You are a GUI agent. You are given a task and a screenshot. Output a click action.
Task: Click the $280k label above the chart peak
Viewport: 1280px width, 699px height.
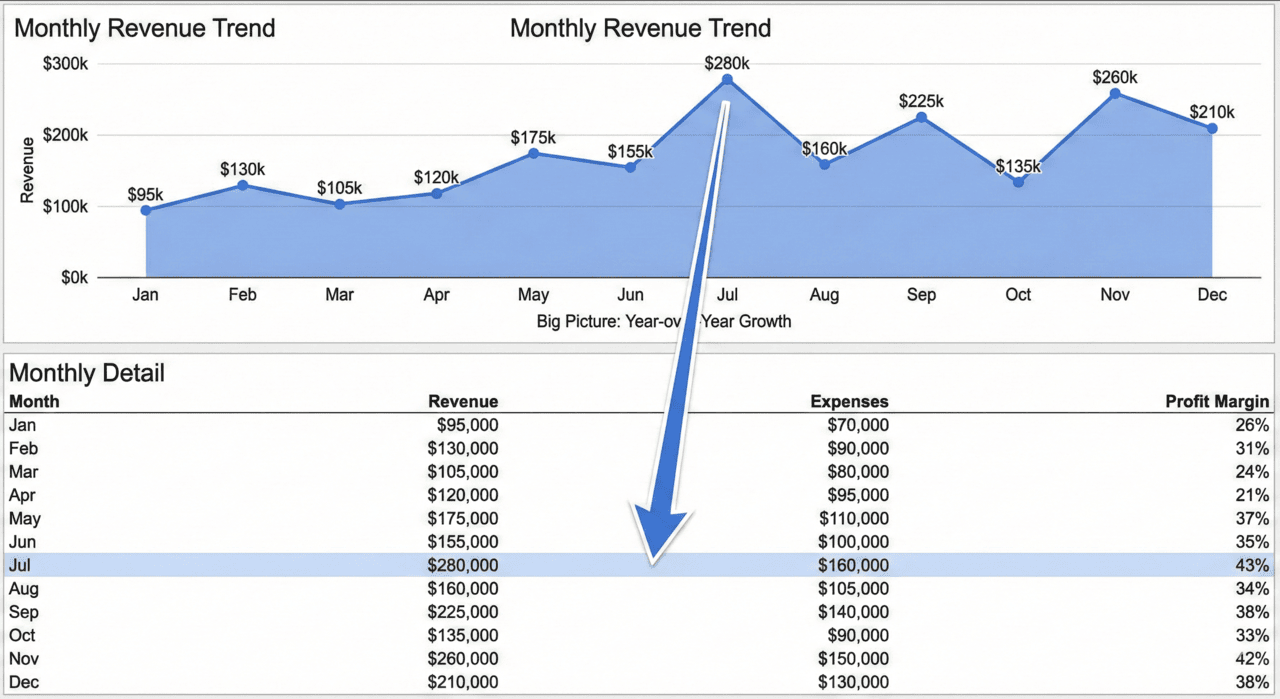click(x=726, y=63)
